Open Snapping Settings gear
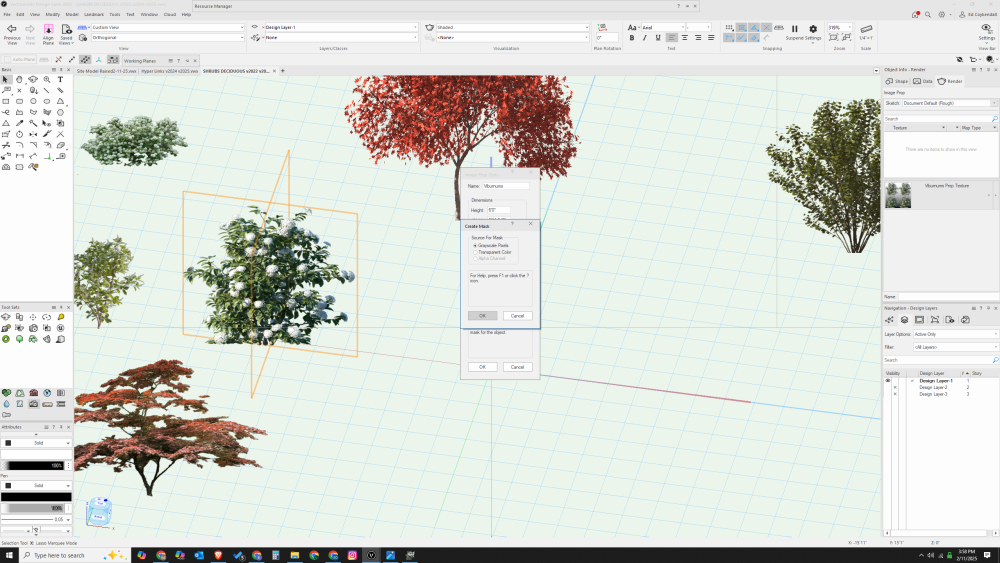Viewport: 1000px width, 563px height. point(813,29)
